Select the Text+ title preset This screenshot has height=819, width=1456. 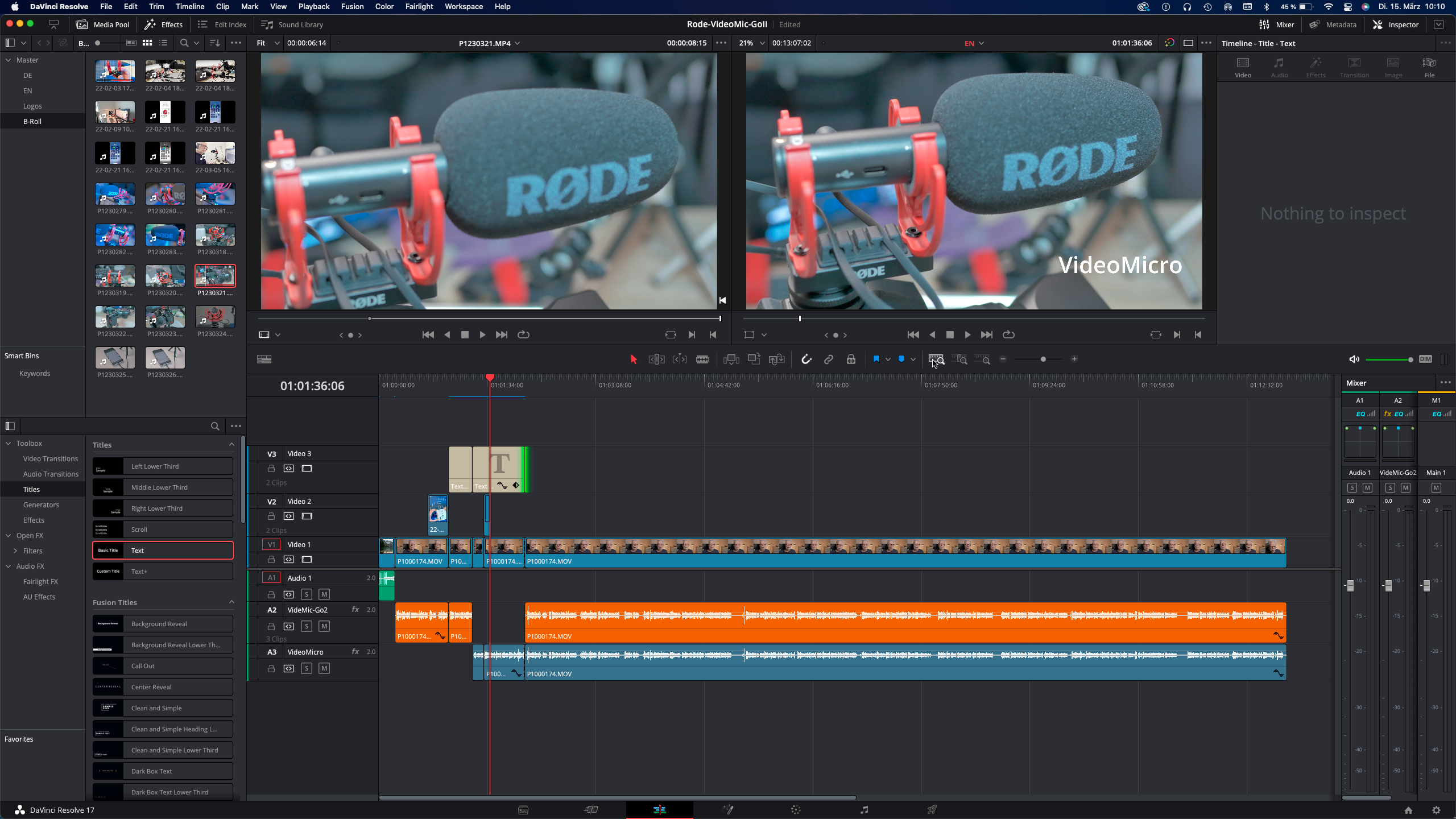pos(163,571)
